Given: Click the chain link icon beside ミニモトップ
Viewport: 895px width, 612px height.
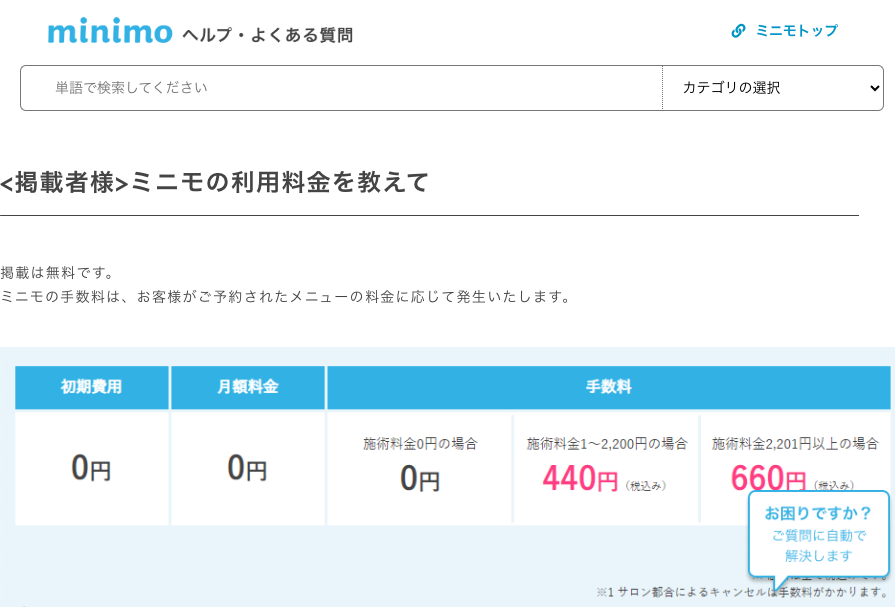Looking at the screenshot, I should tap(738, 31).
